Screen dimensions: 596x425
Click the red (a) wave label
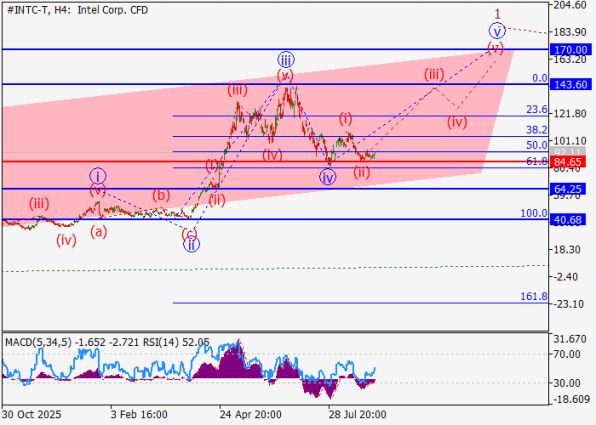pos(98,232)
